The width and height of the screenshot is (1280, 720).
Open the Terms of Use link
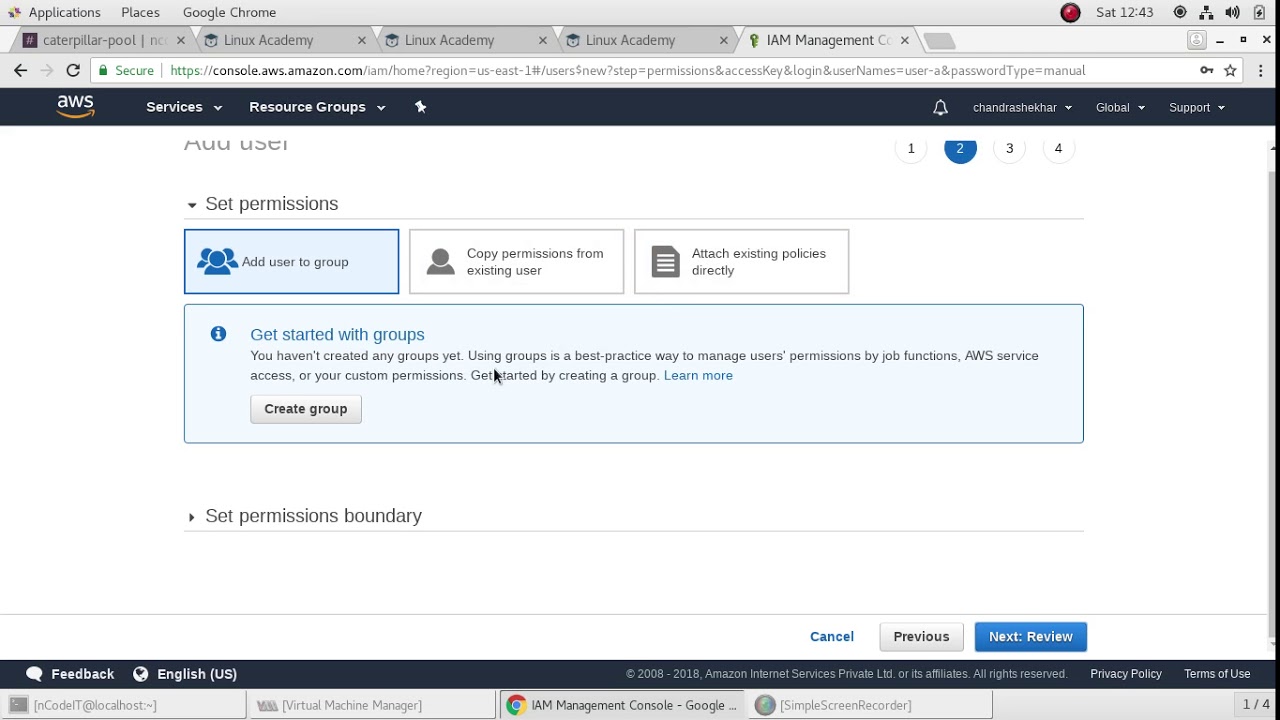pos(1217,674)
